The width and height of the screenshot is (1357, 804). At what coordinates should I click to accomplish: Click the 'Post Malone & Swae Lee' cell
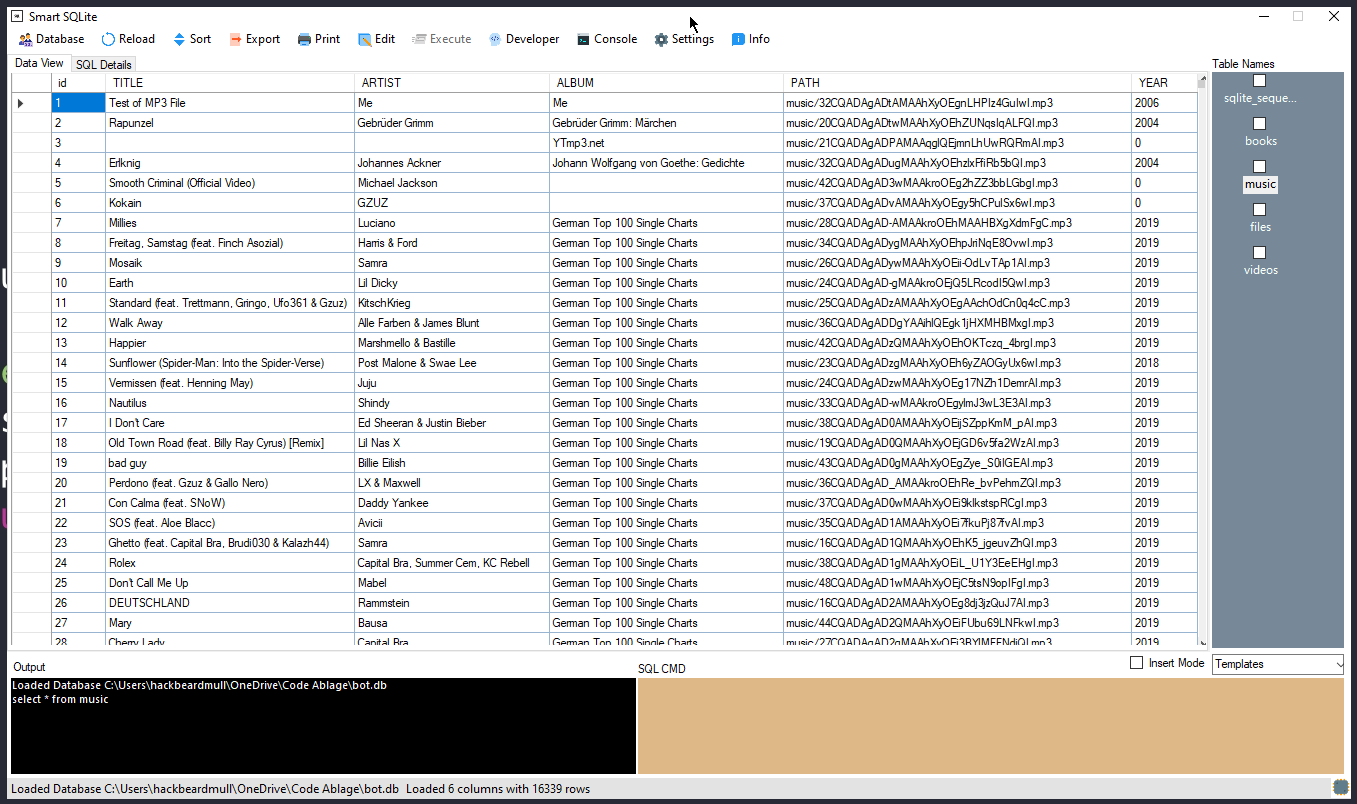click(452, 363)
